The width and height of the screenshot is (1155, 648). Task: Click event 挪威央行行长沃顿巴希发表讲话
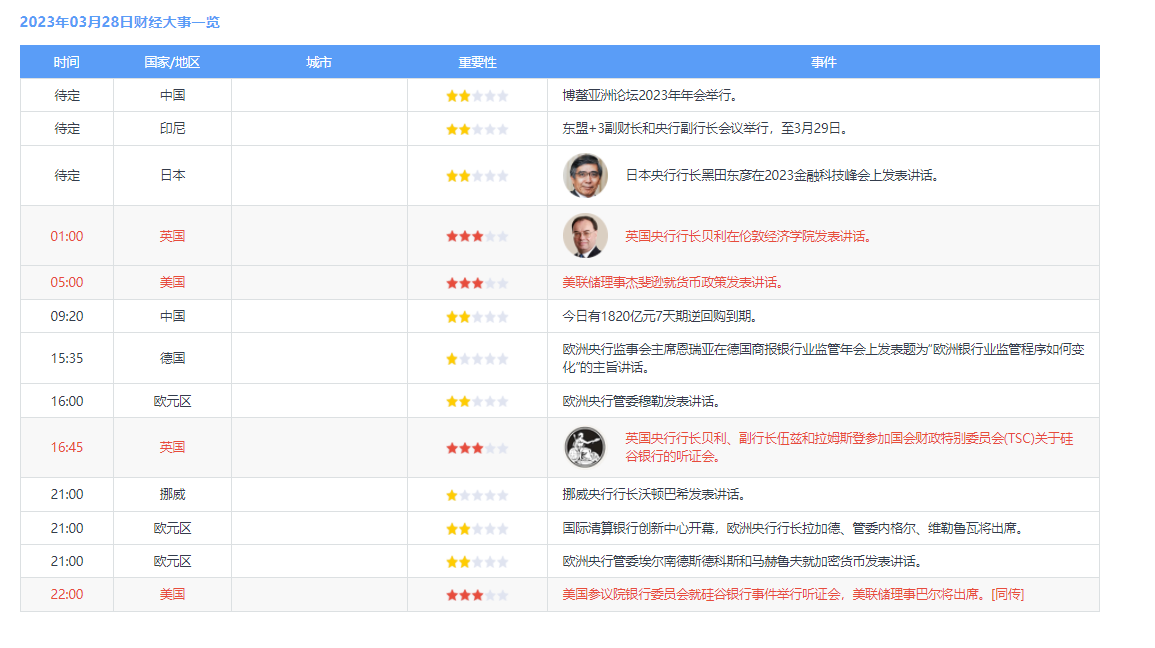655,494
